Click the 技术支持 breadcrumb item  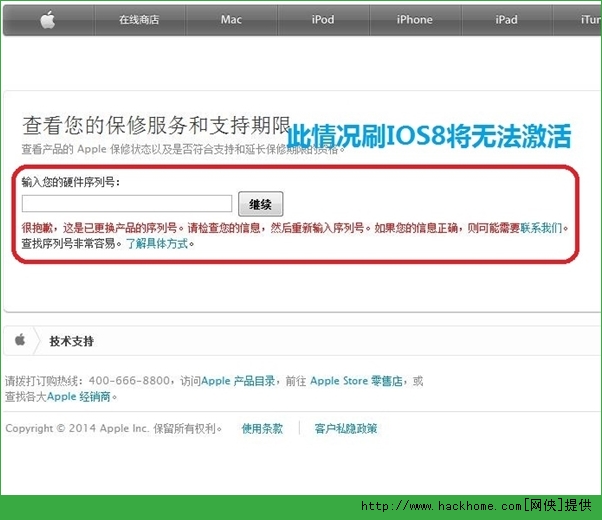[x=71, y=341]
